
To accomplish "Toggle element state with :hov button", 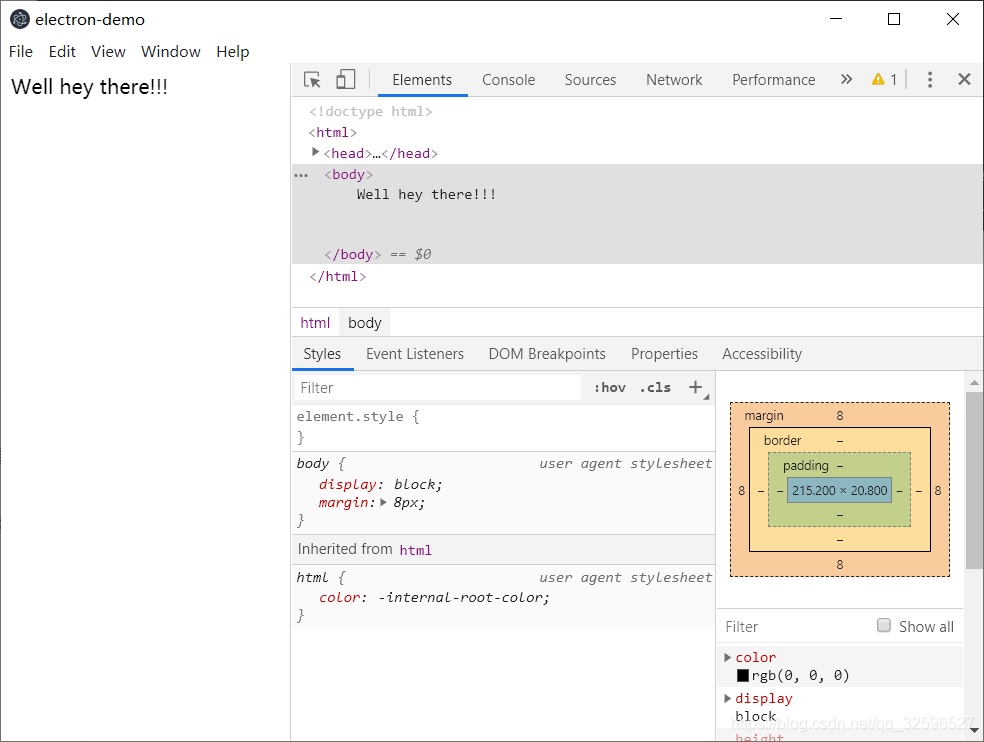I will coord(609,387).
